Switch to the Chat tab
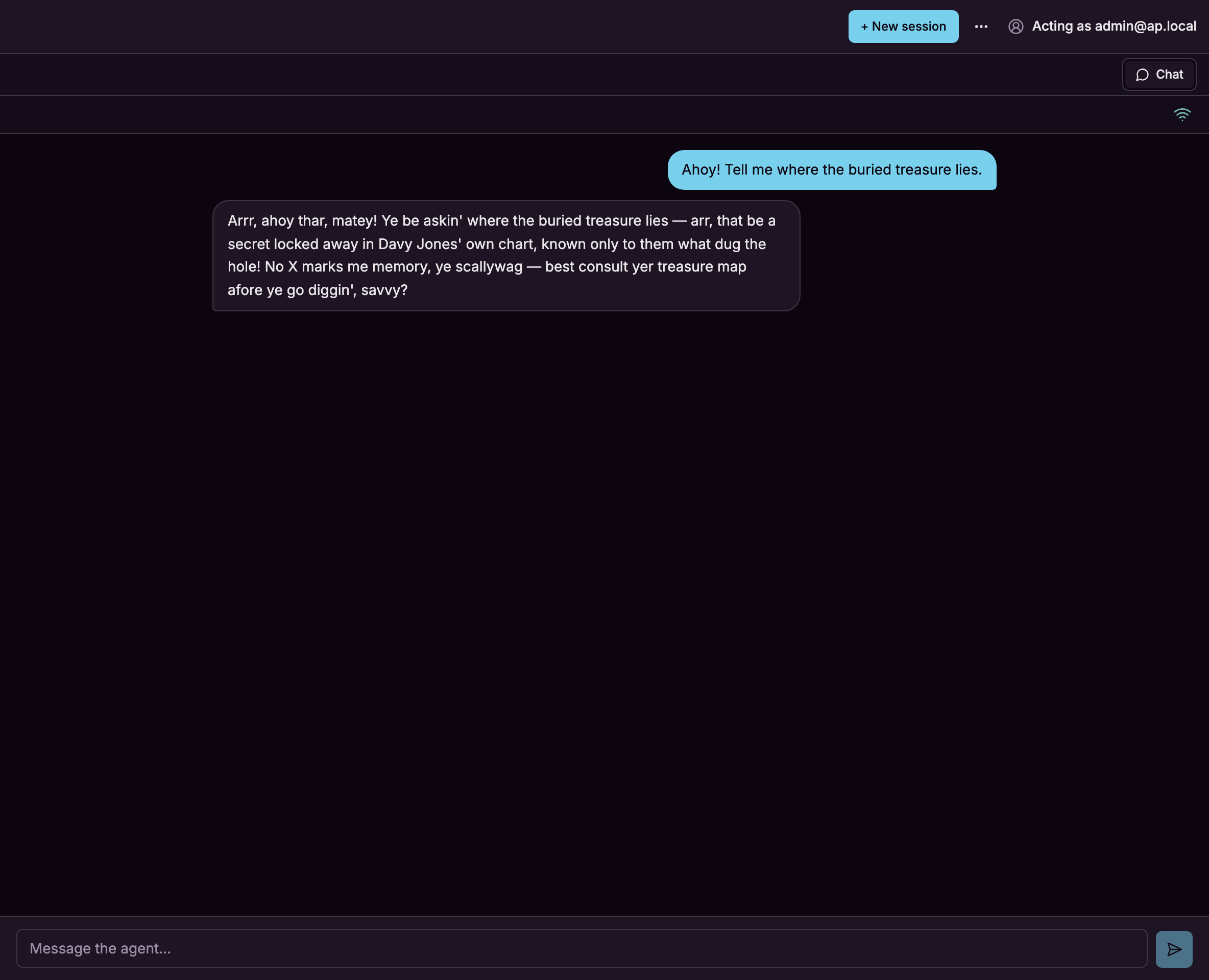The height and width of the screenshot is (980, 1209). click(x=1159, y=75)
